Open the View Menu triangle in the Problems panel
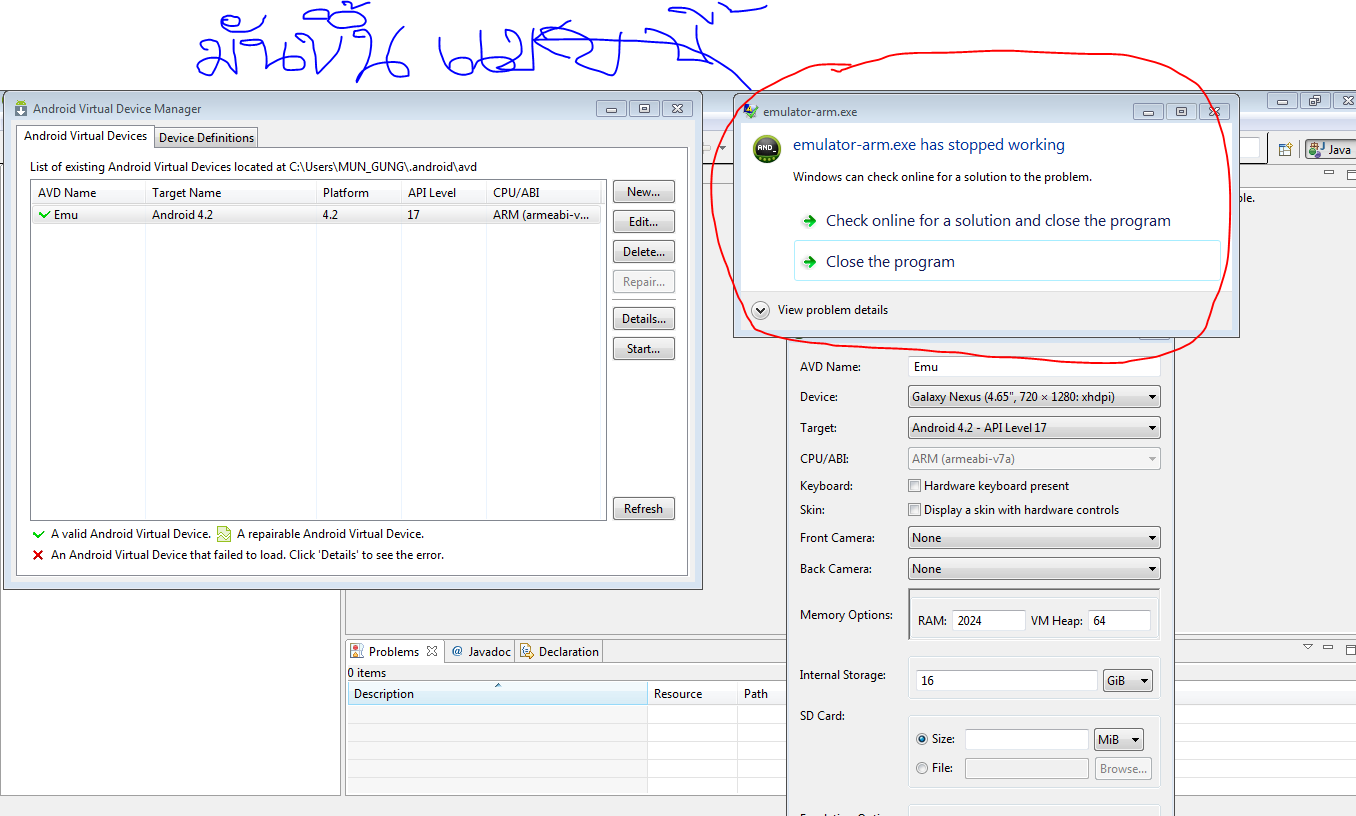Screen dimensions: 1356x816 1308,648
